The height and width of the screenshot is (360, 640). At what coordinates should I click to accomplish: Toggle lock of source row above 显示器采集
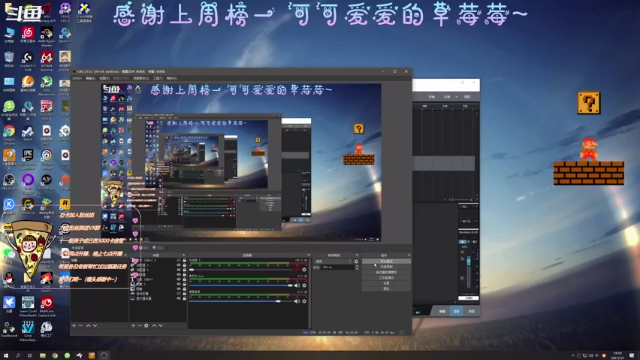[184, 294]
